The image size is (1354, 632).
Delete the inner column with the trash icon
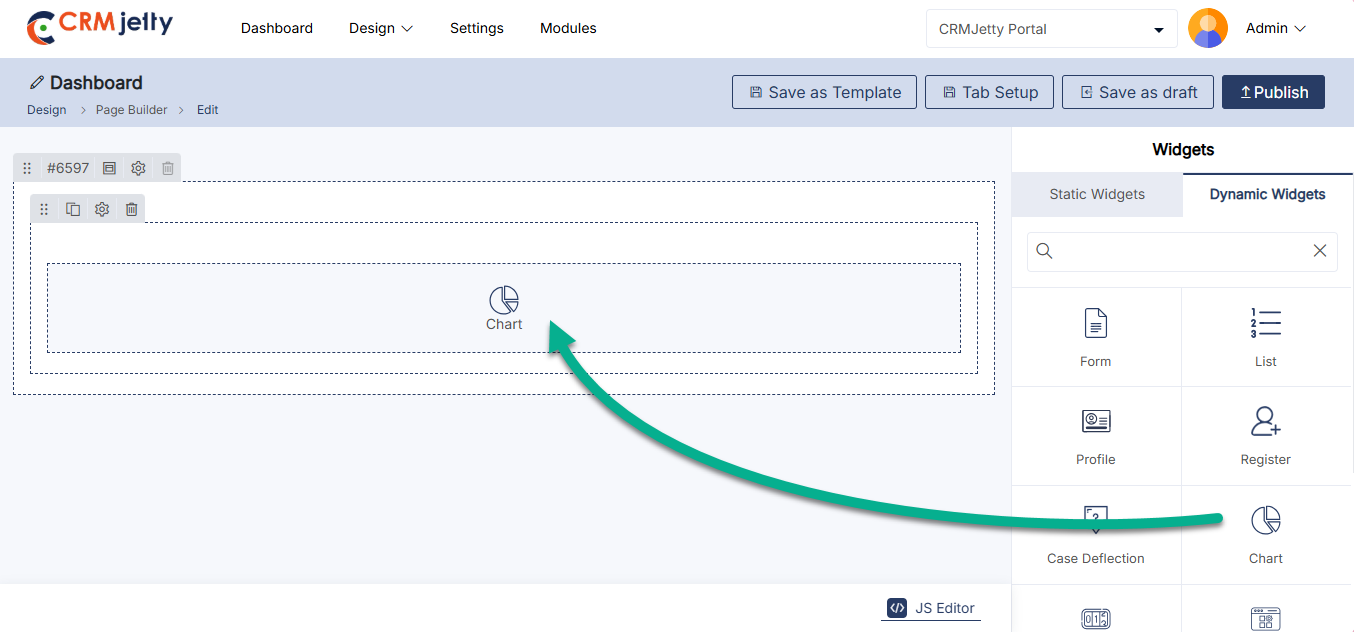pyautogui.click(x=131, y=209)
